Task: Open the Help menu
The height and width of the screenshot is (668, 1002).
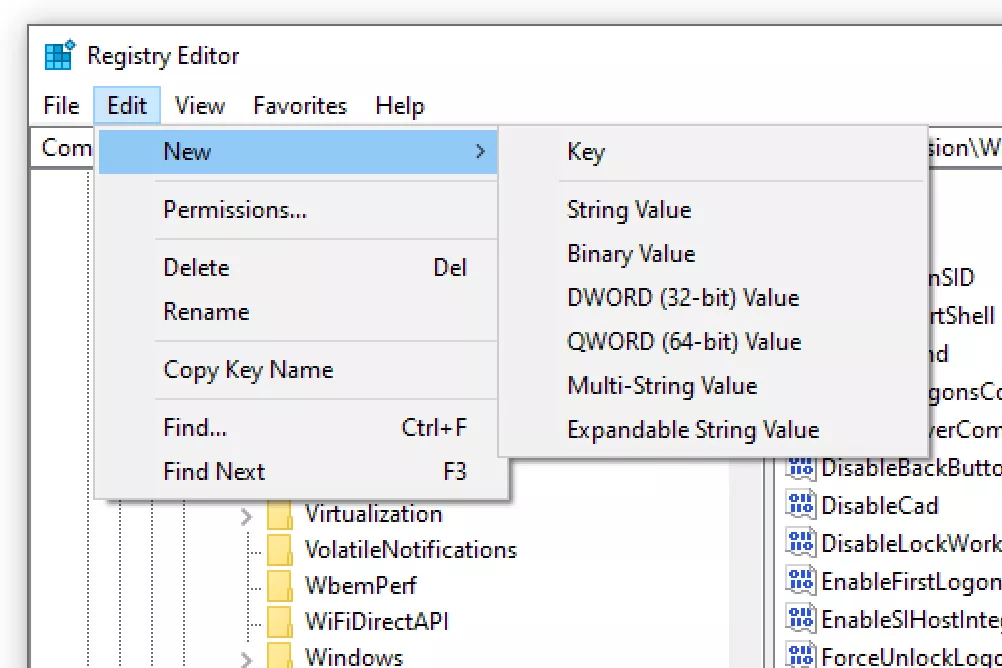Action: 399,105
